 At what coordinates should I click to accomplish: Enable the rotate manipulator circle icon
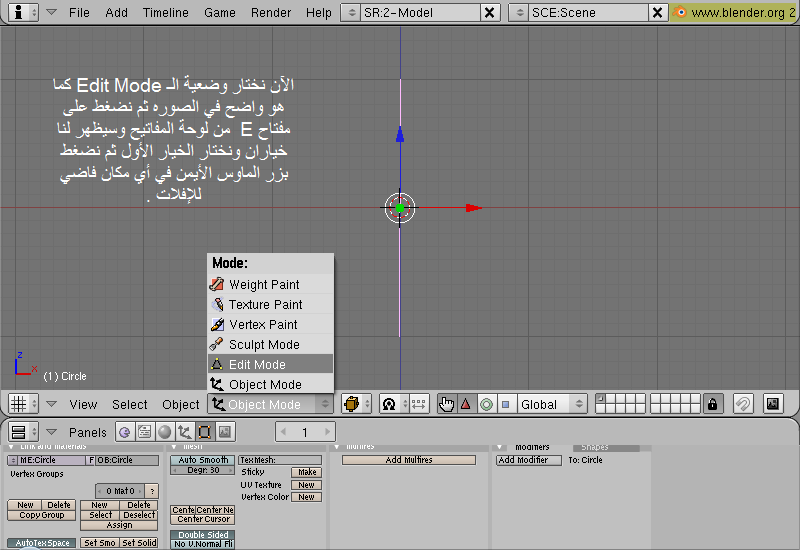click(486, 404)
